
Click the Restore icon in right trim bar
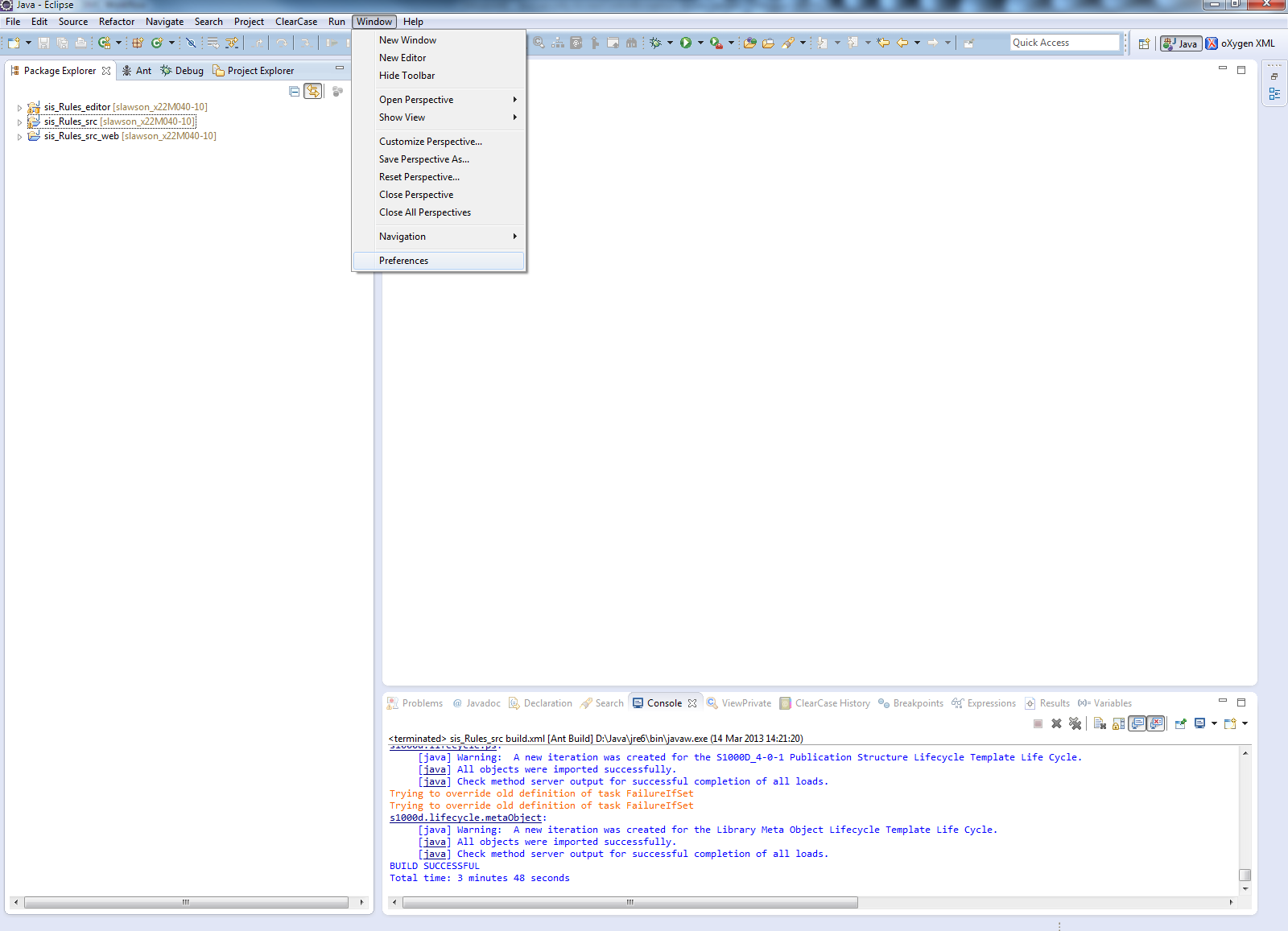point(1274,76)
